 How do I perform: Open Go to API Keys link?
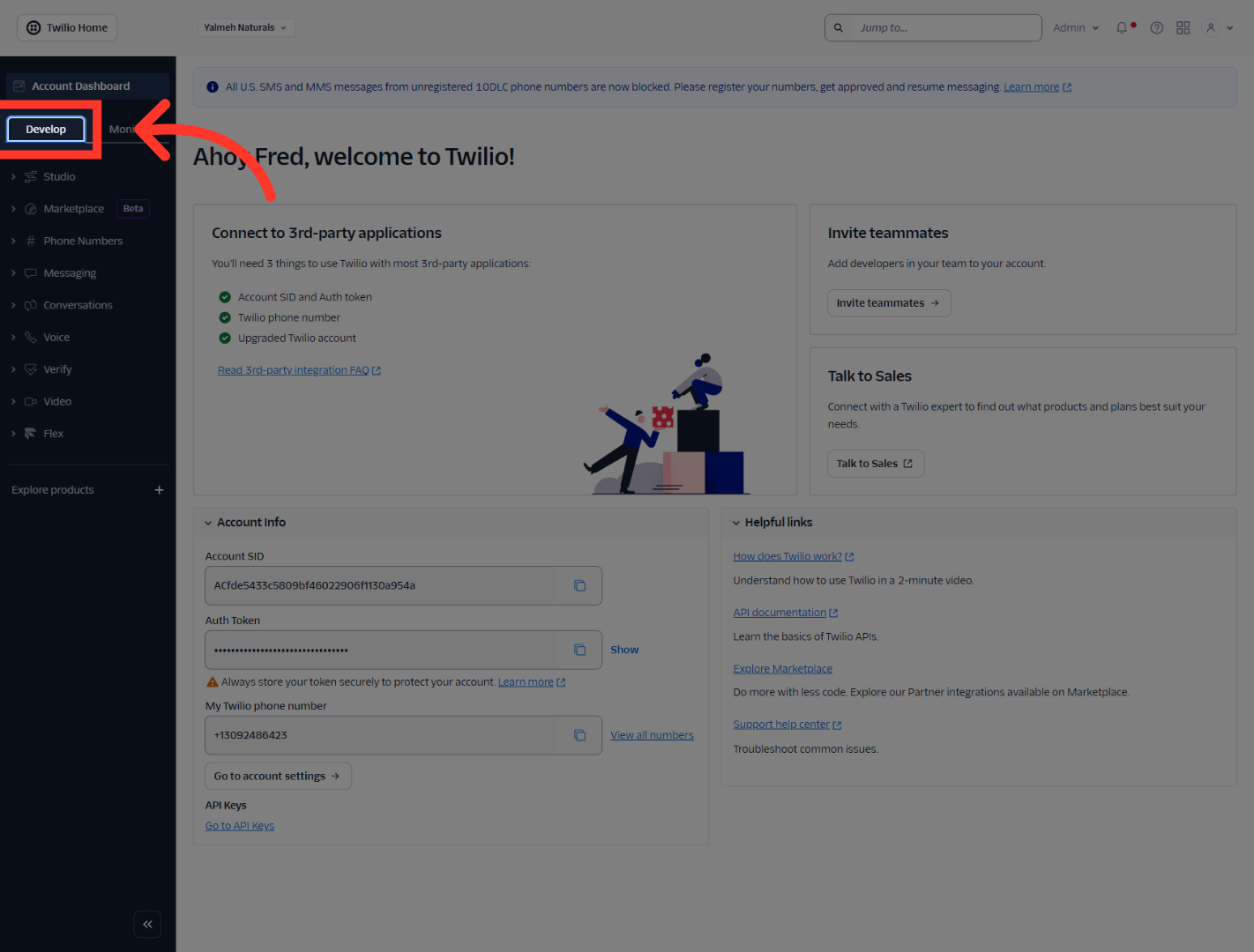click(240, 826)
